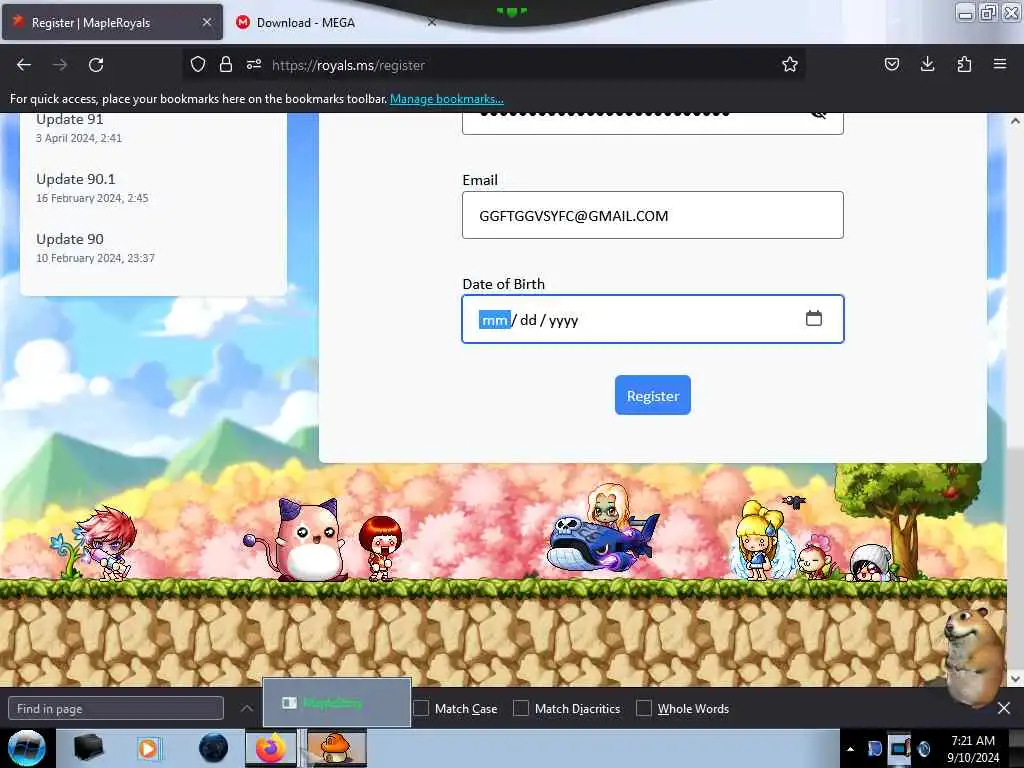
Task: Click the Email input field
Action: (x=652, y=215)
